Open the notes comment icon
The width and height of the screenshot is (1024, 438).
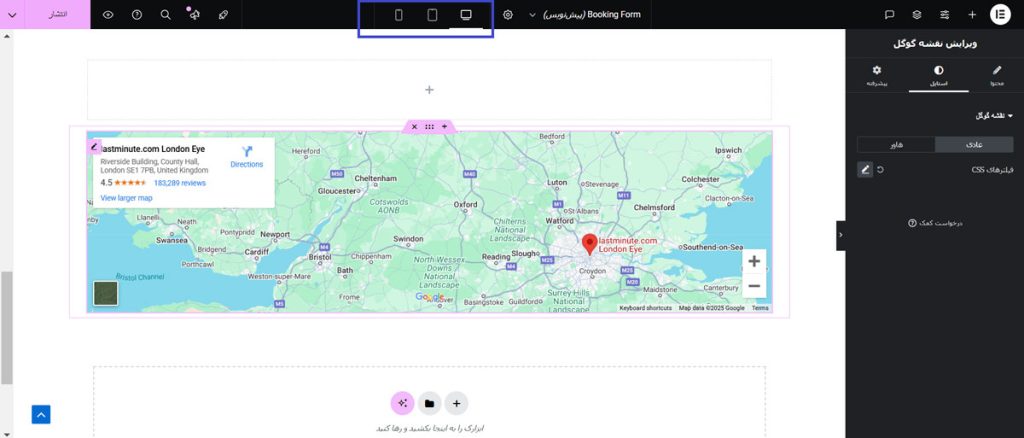(889, 15)
